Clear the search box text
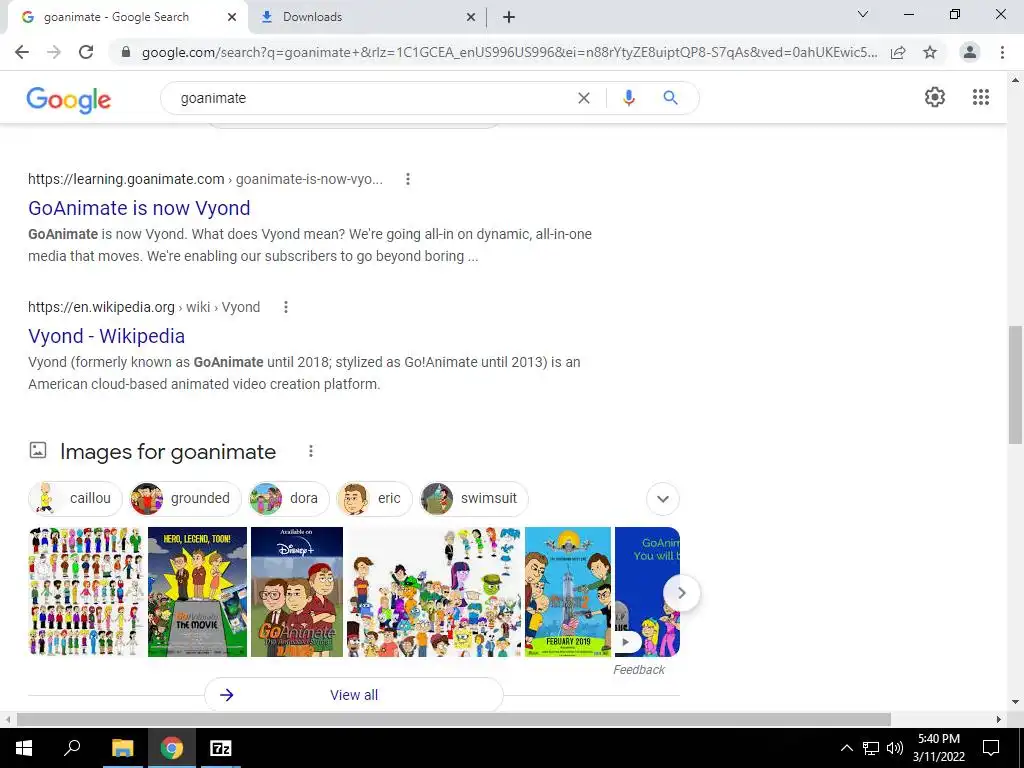Viewport: 1024px width, 768px height. click(x=584, y=98)
